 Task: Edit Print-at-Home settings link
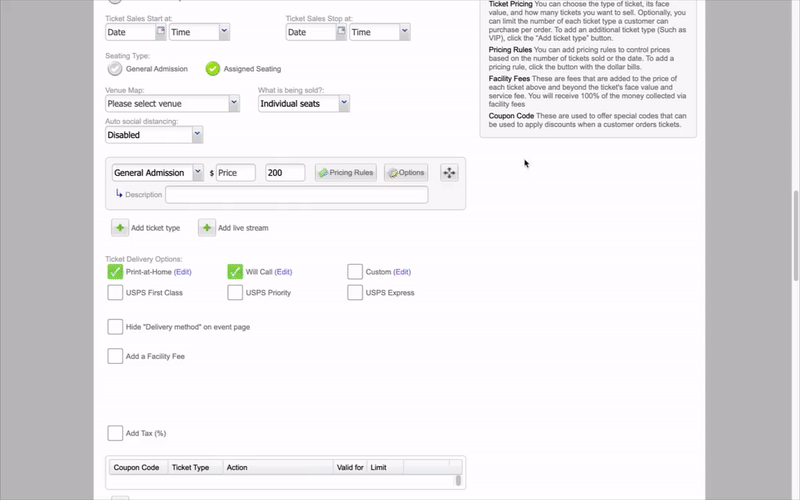tap(183, 272)
